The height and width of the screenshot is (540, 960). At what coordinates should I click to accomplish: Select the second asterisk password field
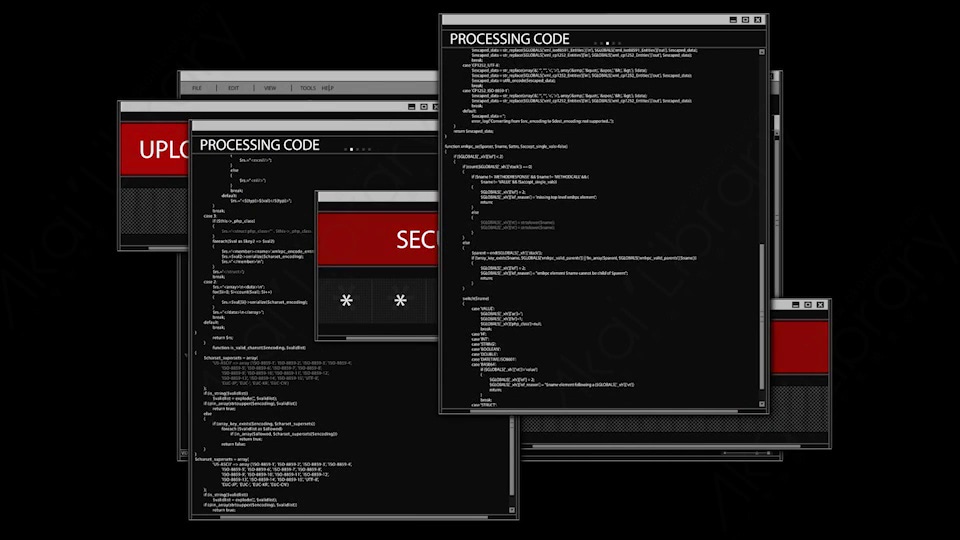point(400,301)
